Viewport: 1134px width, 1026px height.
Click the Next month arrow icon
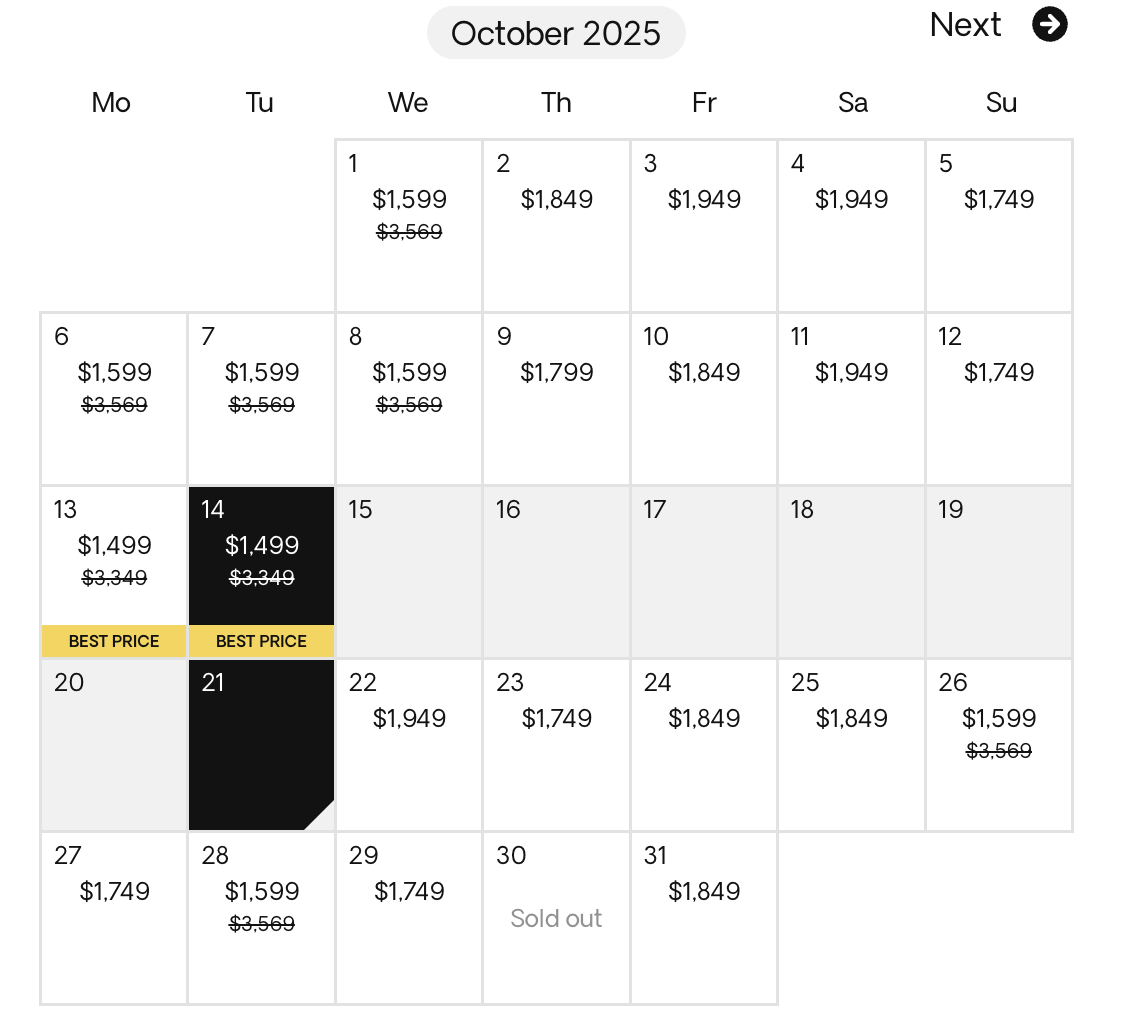pyautogui.click(x=1049, y=25)
